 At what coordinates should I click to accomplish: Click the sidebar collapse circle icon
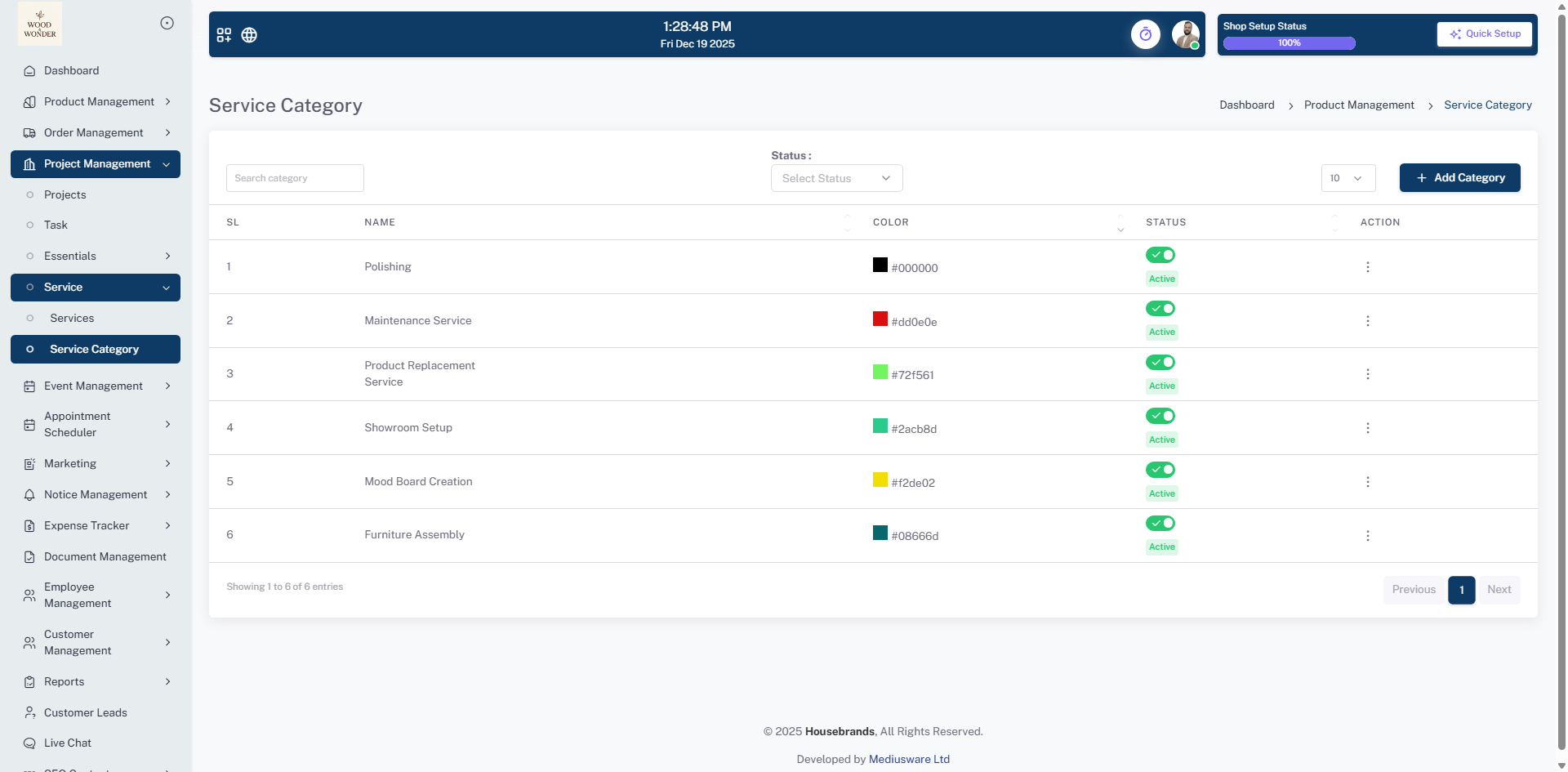167,23
